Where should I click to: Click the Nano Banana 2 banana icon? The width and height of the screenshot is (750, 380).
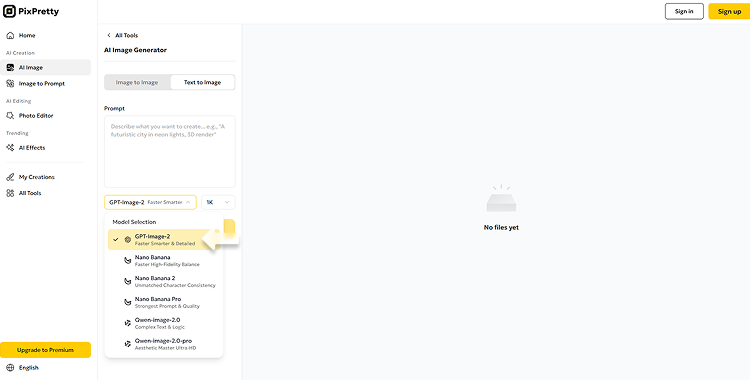128,281
